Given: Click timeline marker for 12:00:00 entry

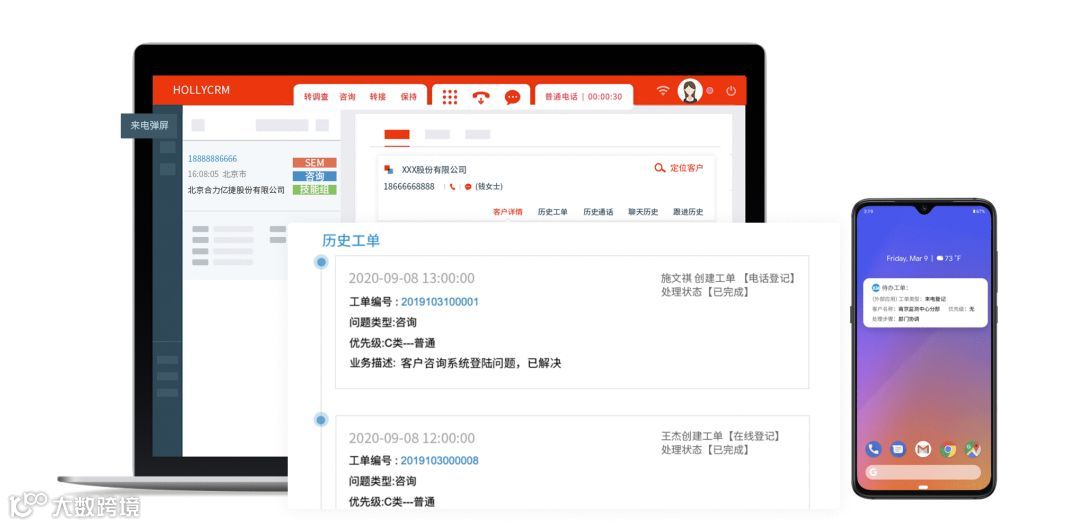Looking at the screenshot, I should pos(321,419).
